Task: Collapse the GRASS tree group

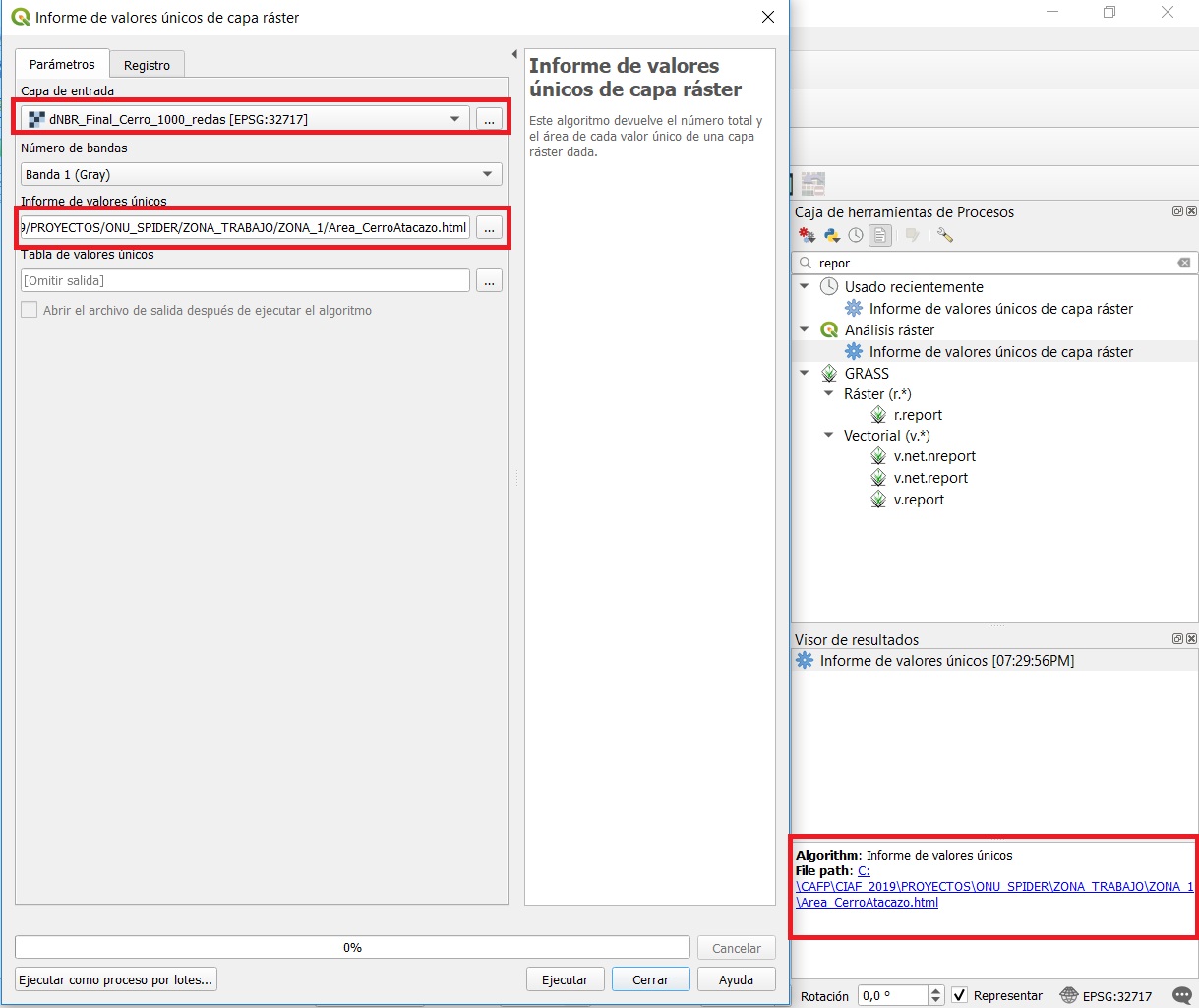Action: pos(805,373)
